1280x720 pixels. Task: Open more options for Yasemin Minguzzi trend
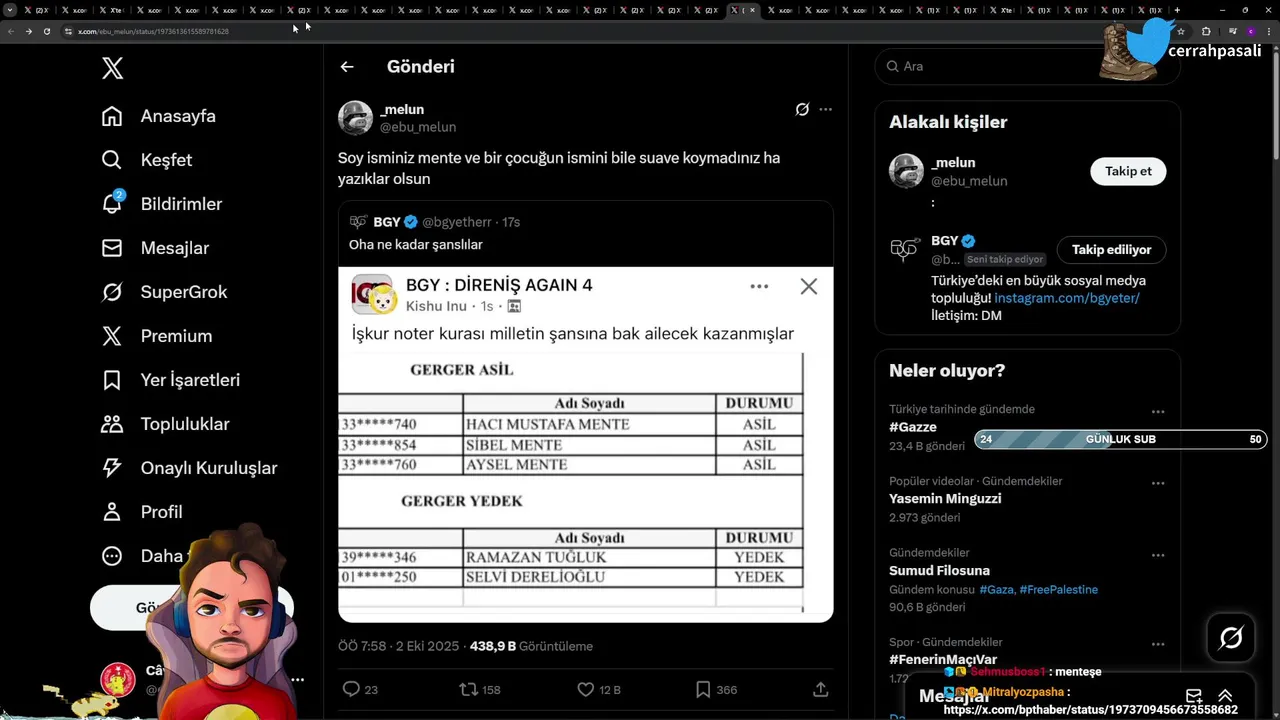(1158, 483)
